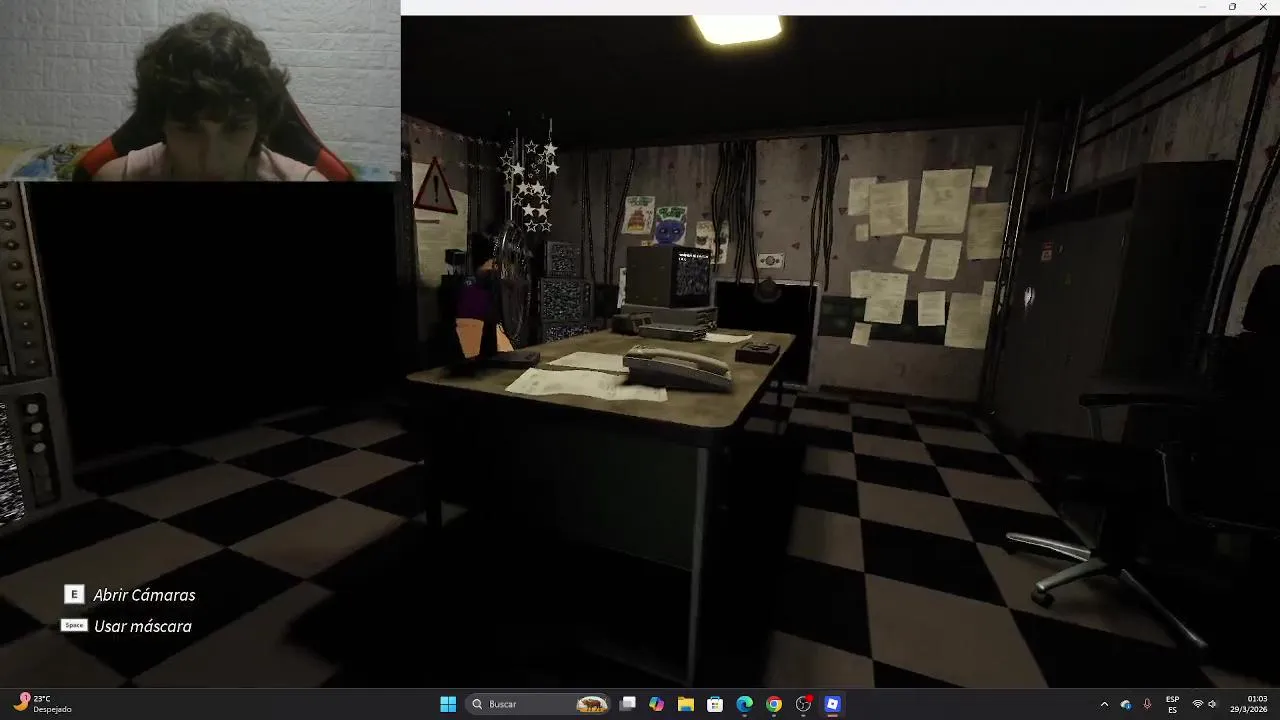
Task: Close the Roblox game window
Action: 1263,7
